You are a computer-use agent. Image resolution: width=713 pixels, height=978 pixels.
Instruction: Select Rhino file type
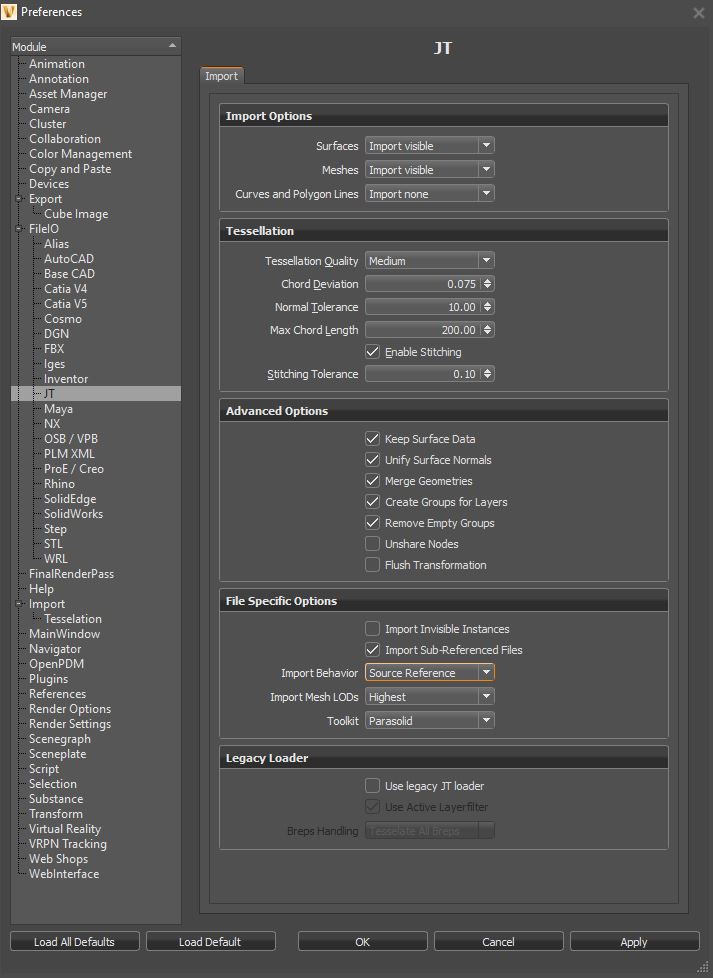[x=59, y=483]
